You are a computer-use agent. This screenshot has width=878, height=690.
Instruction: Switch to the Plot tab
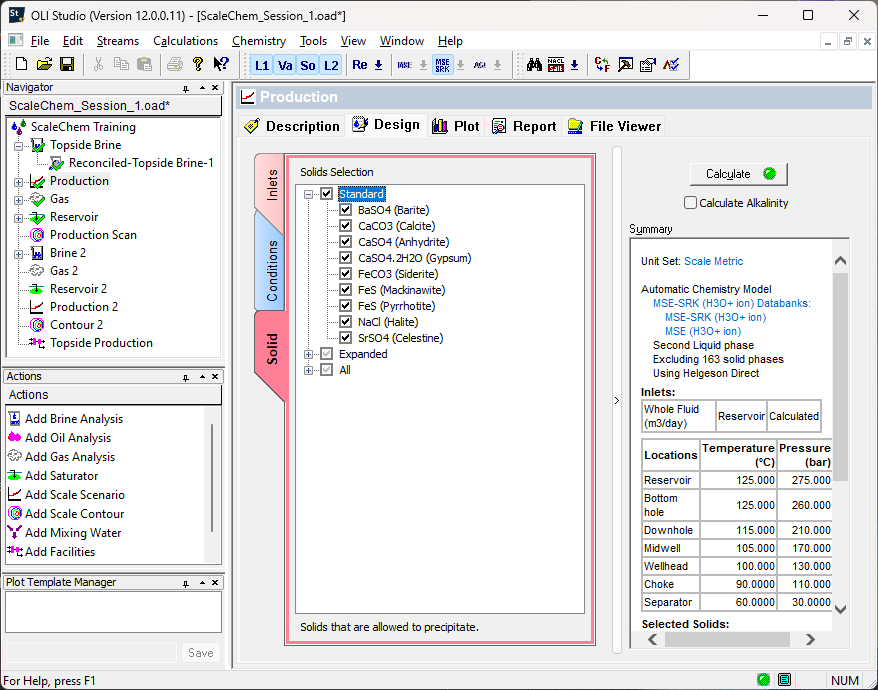point(456,126)
